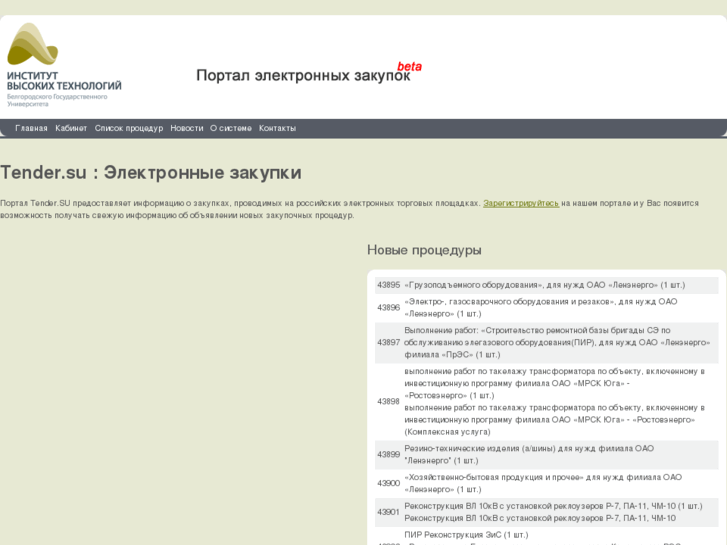The height and width of the screenshot is (545, 727).
Task: Click the Tender.su : Электронные закупки heading
Action: [x=151, y=173]
